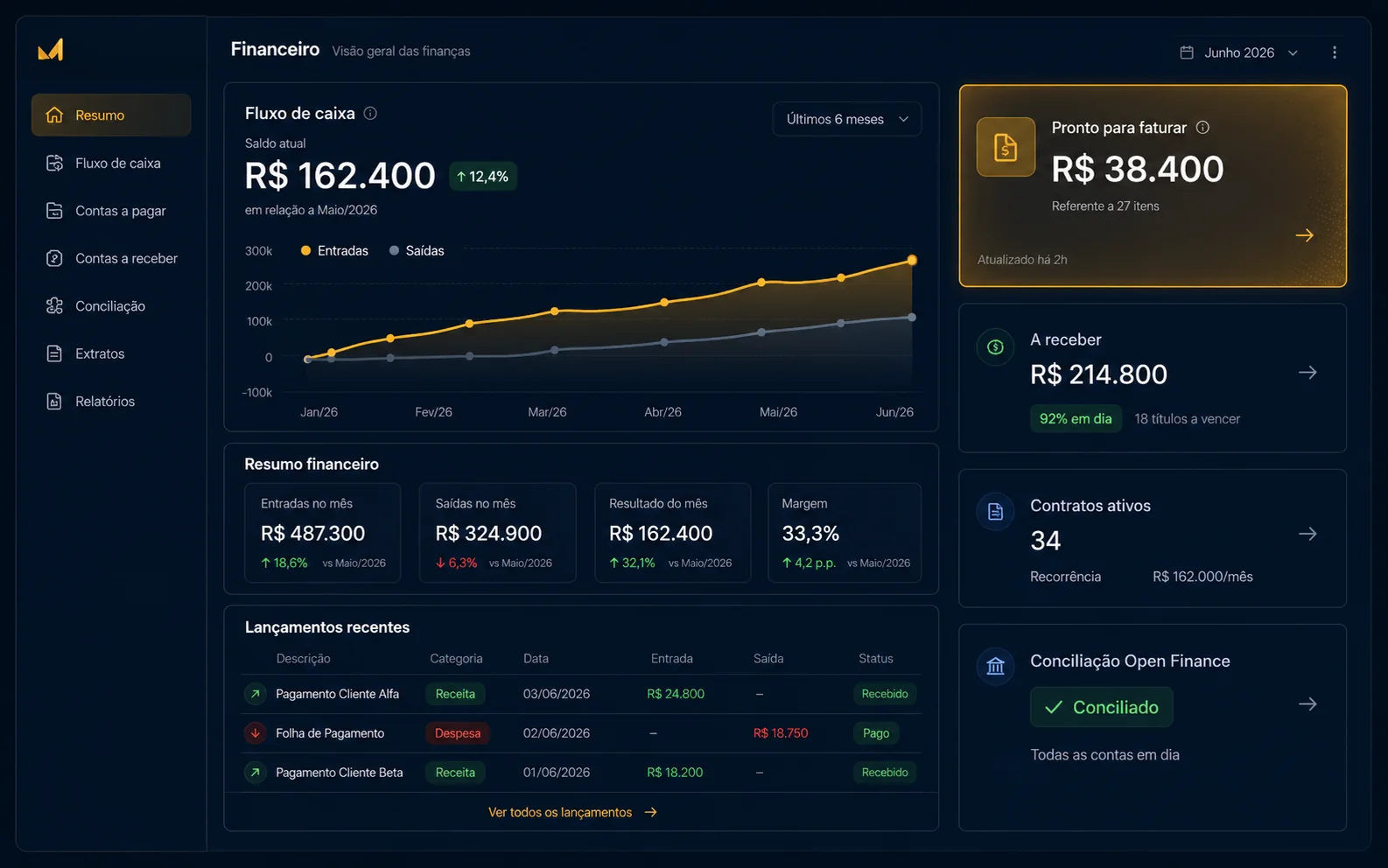1388x868 pixels.
Task: Click the Extratos sidebar icon
Action: pyautogui.click(x=54, y=353)
